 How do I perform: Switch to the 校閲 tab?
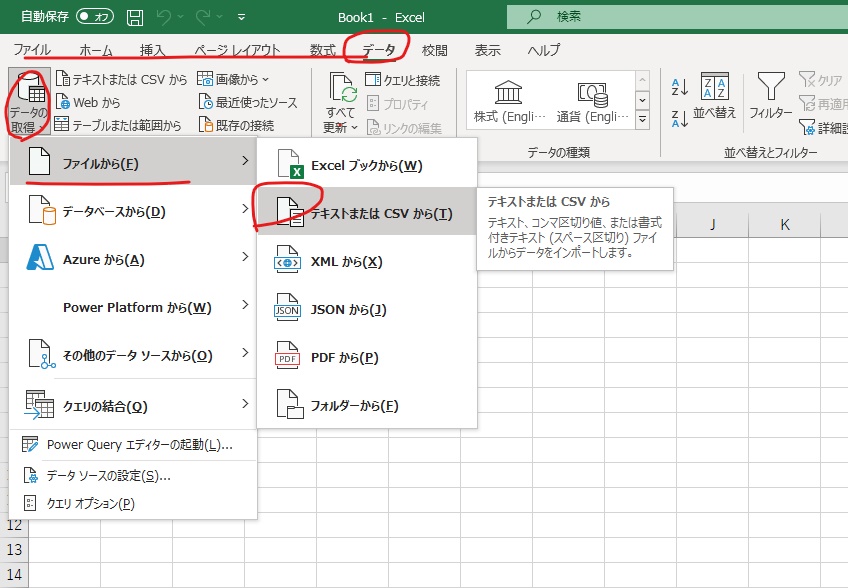click(x=434, y=50)
